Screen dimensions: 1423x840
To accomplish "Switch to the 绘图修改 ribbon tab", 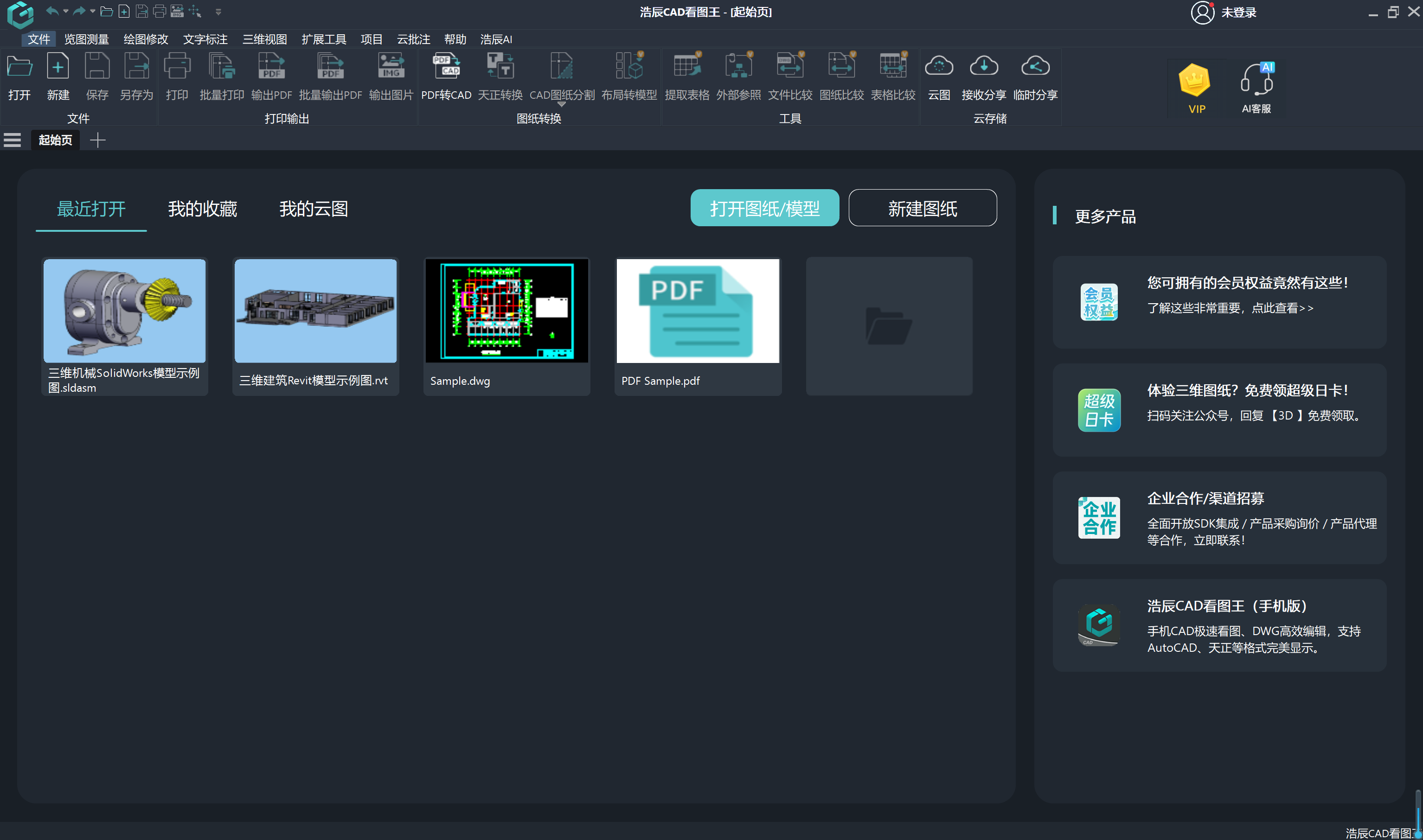I will point(146,39).
